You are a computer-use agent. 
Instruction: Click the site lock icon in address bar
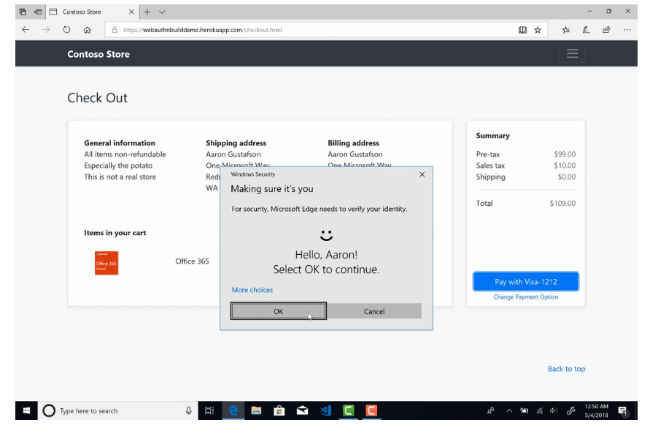(x=115, y=29)
